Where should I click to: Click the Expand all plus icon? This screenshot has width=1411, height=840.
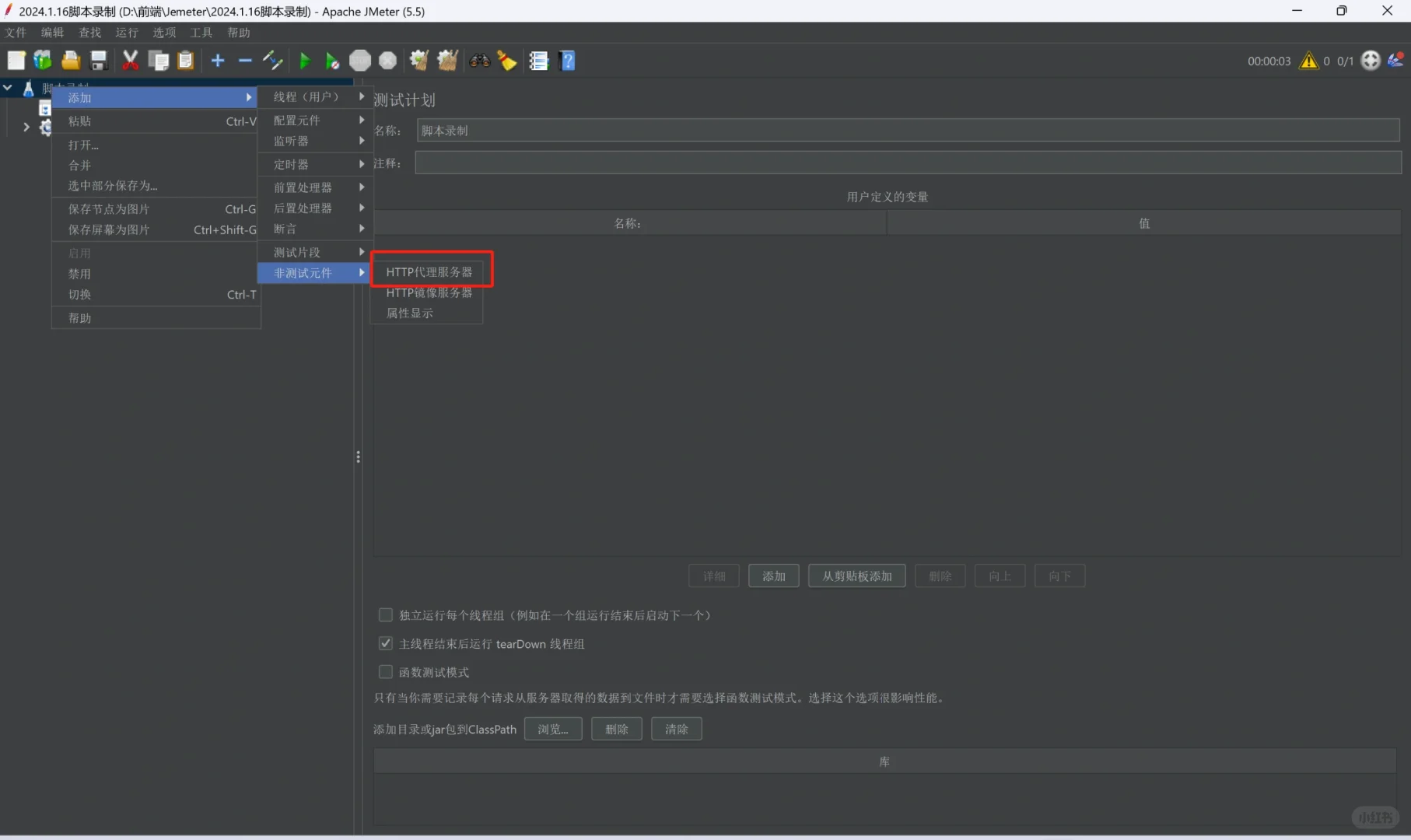click(x=218, y=61)
